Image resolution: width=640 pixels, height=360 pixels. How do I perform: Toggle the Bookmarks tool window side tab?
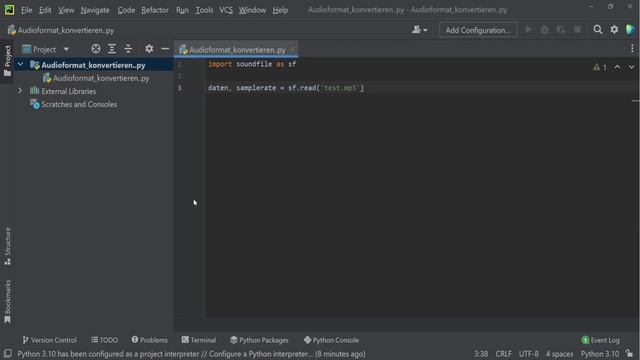[7, 301]
